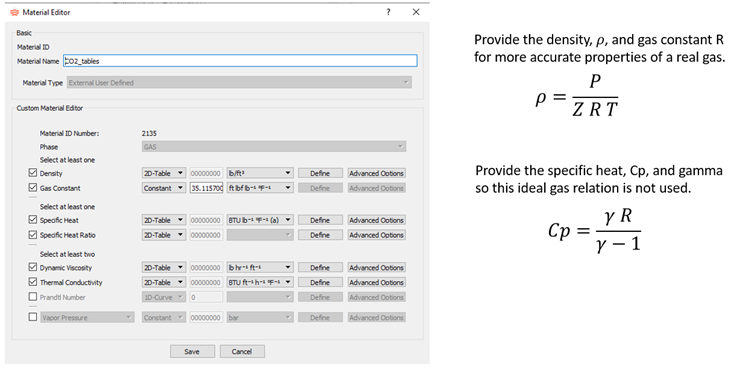Open Gas Constant units dropdown
Screen dimensions: 730x368
260,188
